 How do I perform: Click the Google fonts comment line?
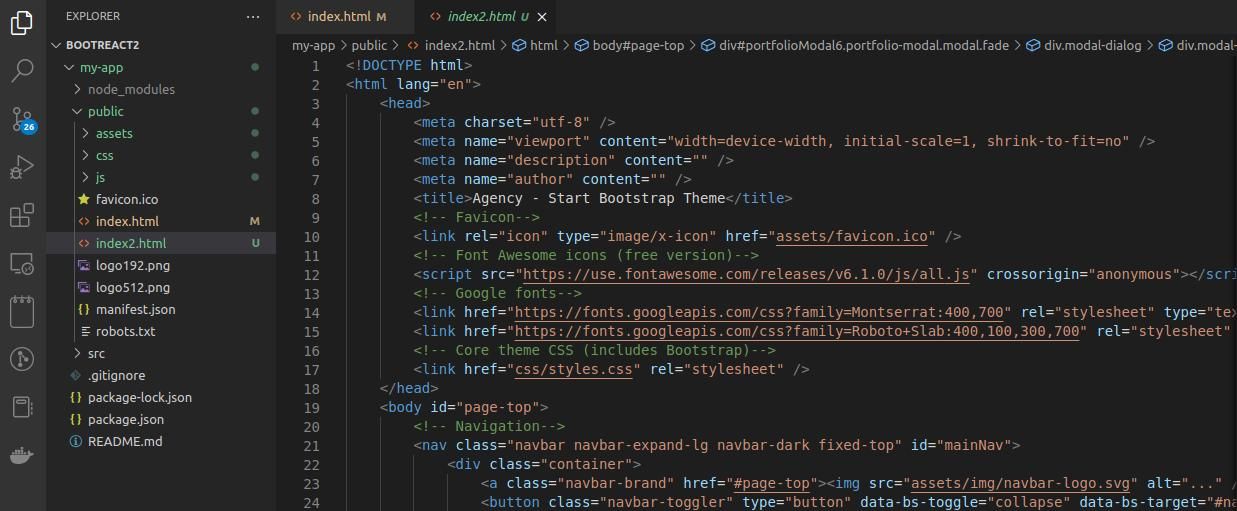pos(497,293)
